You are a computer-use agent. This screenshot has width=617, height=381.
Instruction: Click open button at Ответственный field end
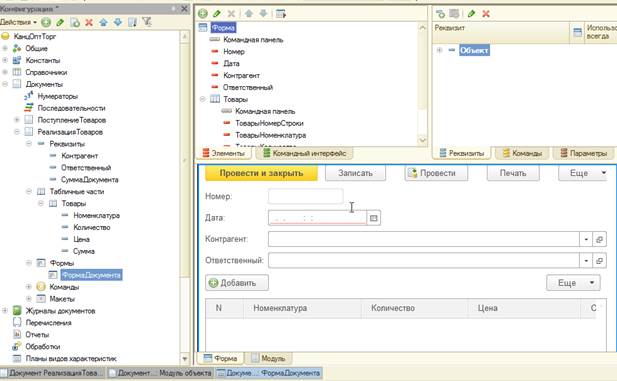tap(599, 261)
